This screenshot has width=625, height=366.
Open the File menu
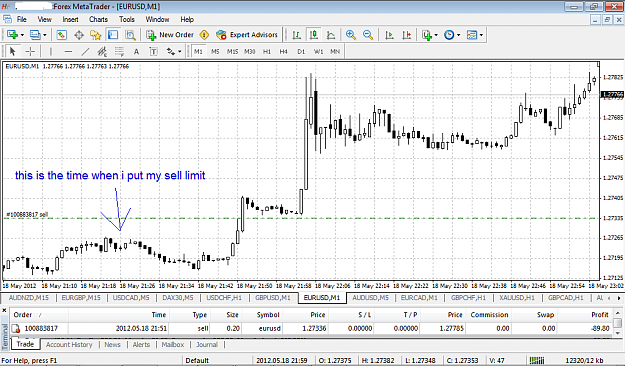point(22,19)
